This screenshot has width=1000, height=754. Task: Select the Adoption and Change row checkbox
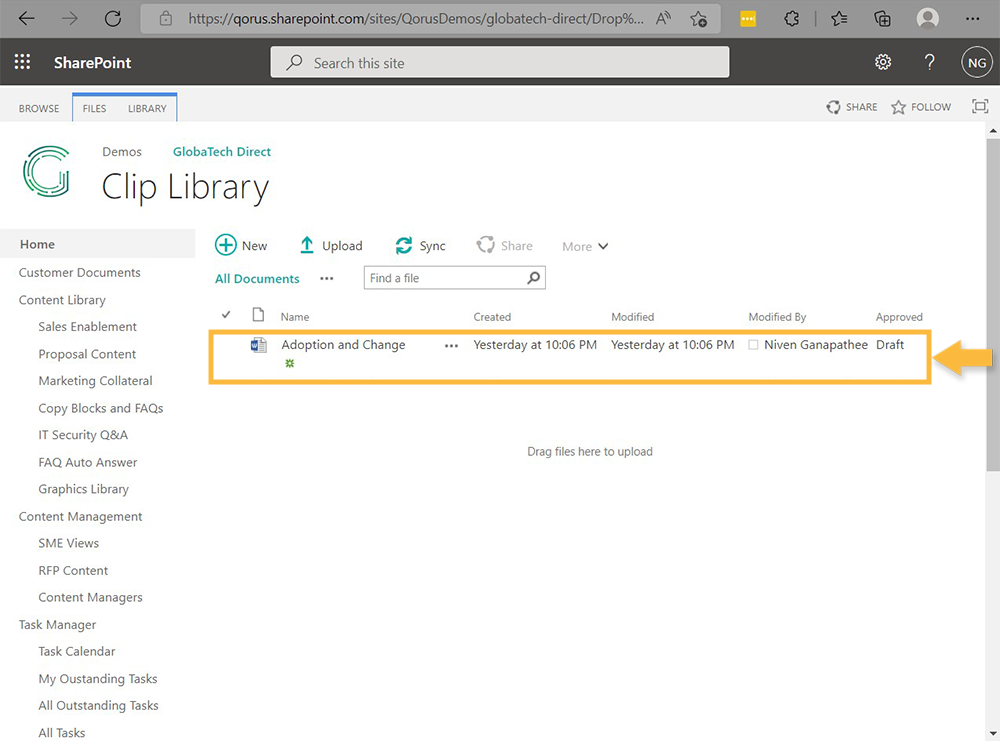pyautogui.click(x=226, y=344)
